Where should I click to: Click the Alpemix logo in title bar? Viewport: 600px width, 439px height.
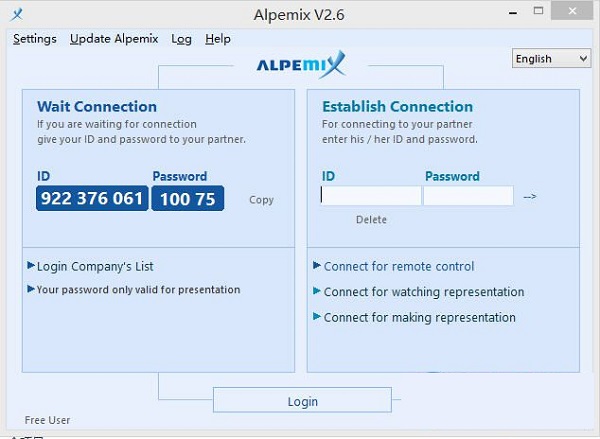[x=14, y=14]
